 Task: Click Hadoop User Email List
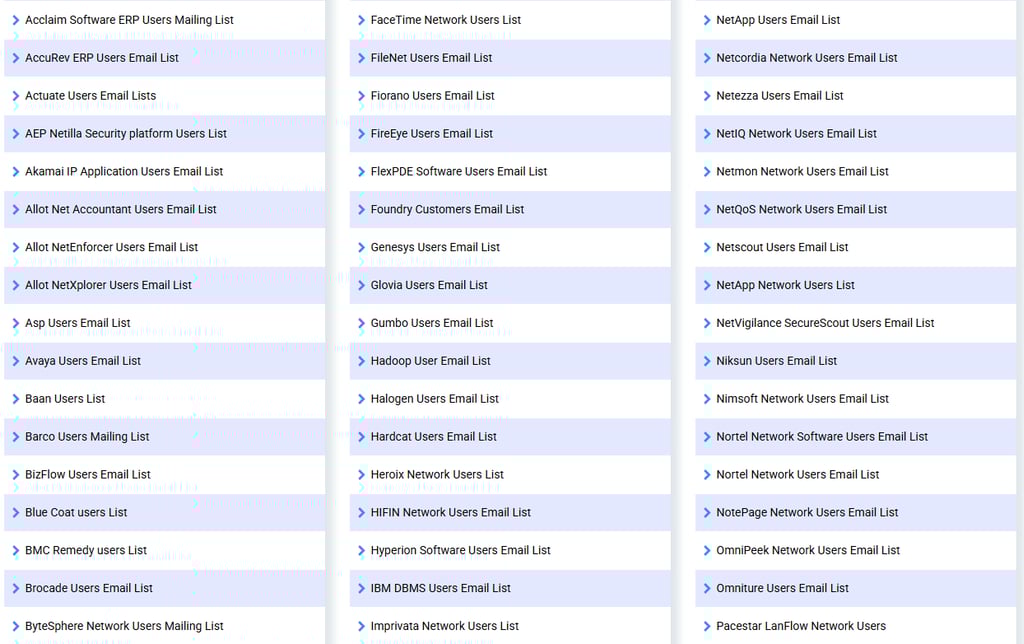[430, 361]
